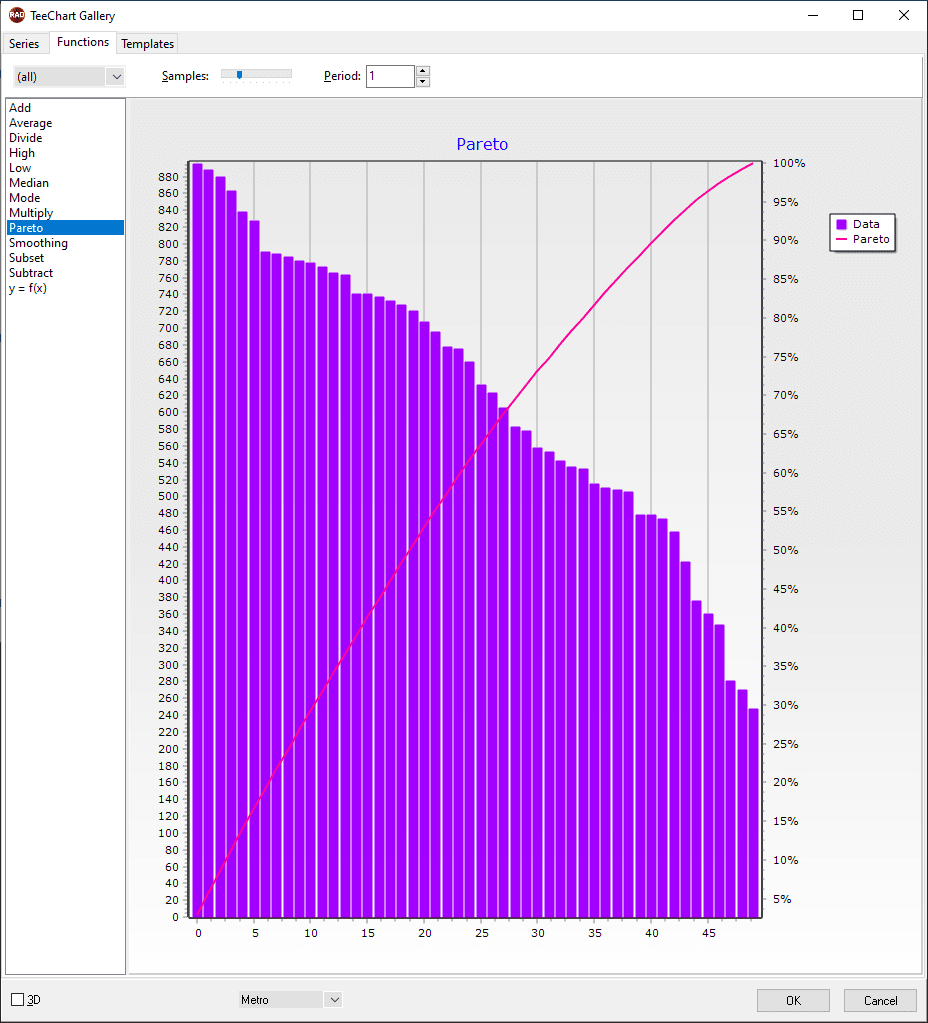Increase Period using the up stepper arrow

422,71
